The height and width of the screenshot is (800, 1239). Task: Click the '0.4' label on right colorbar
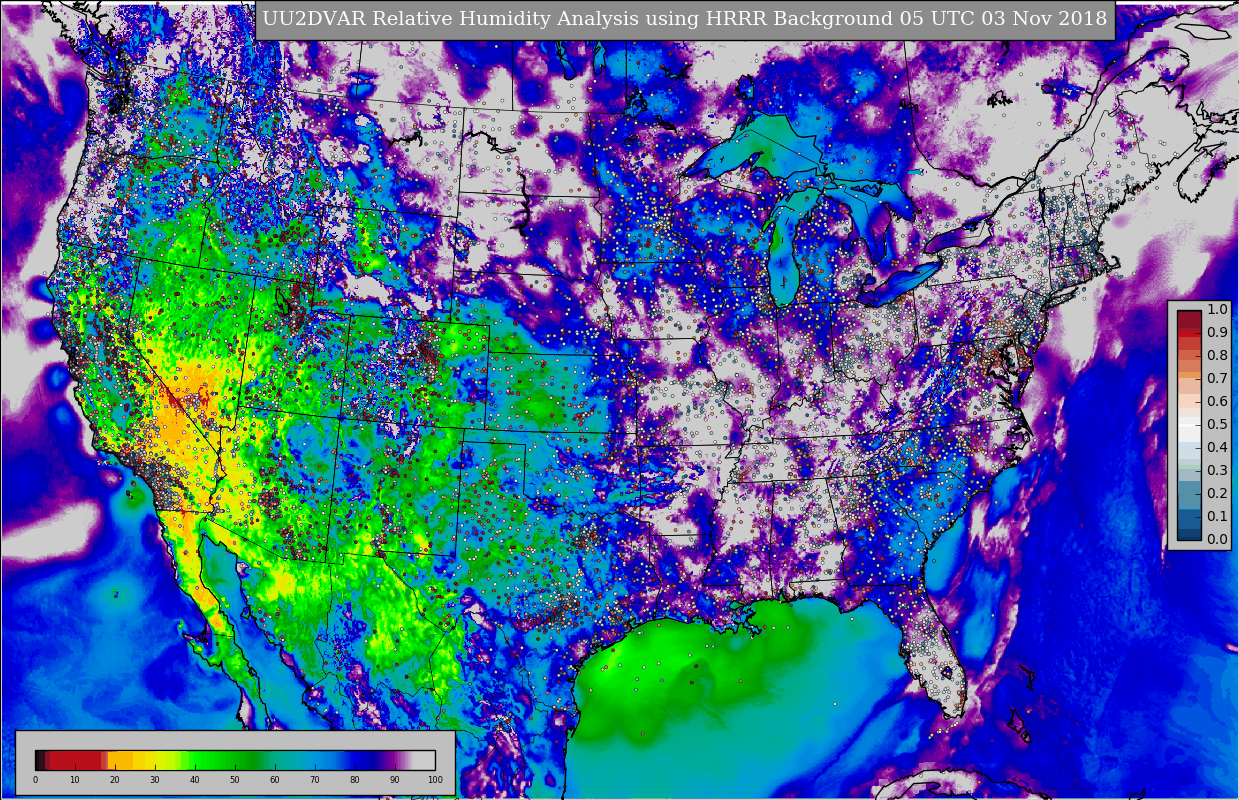coord(1217,448)
